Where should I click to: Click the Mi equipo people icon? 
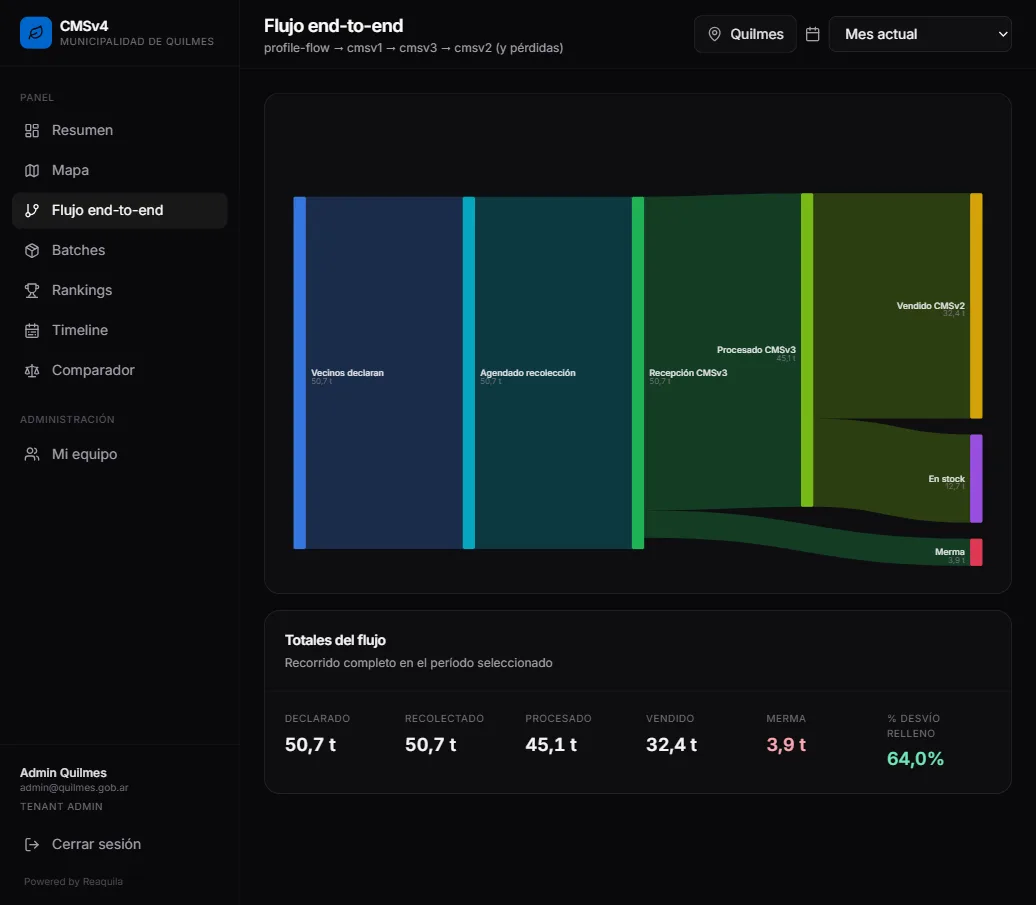(32, 454)
